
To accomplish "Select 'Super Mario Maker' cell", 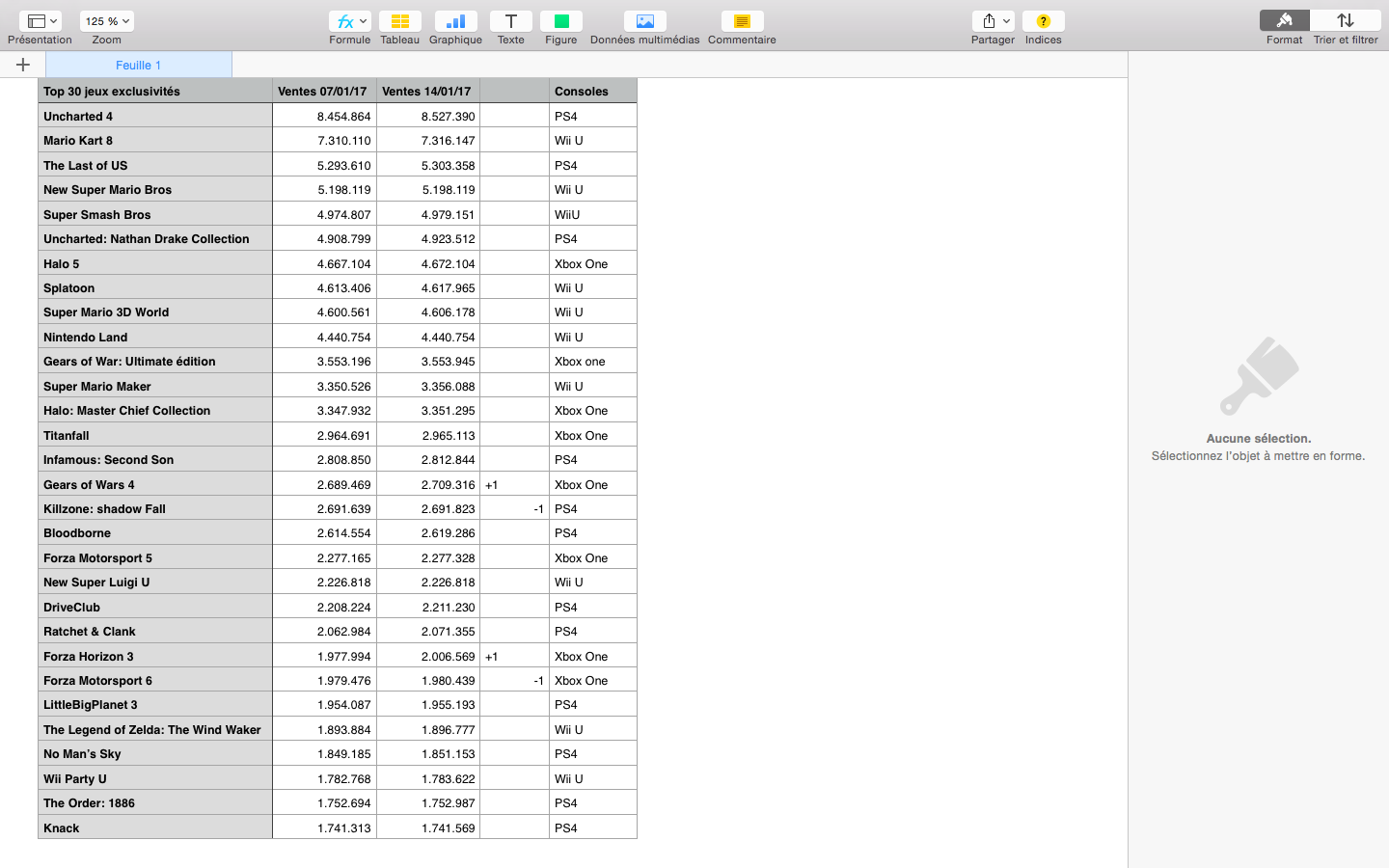I will [155, 386].
